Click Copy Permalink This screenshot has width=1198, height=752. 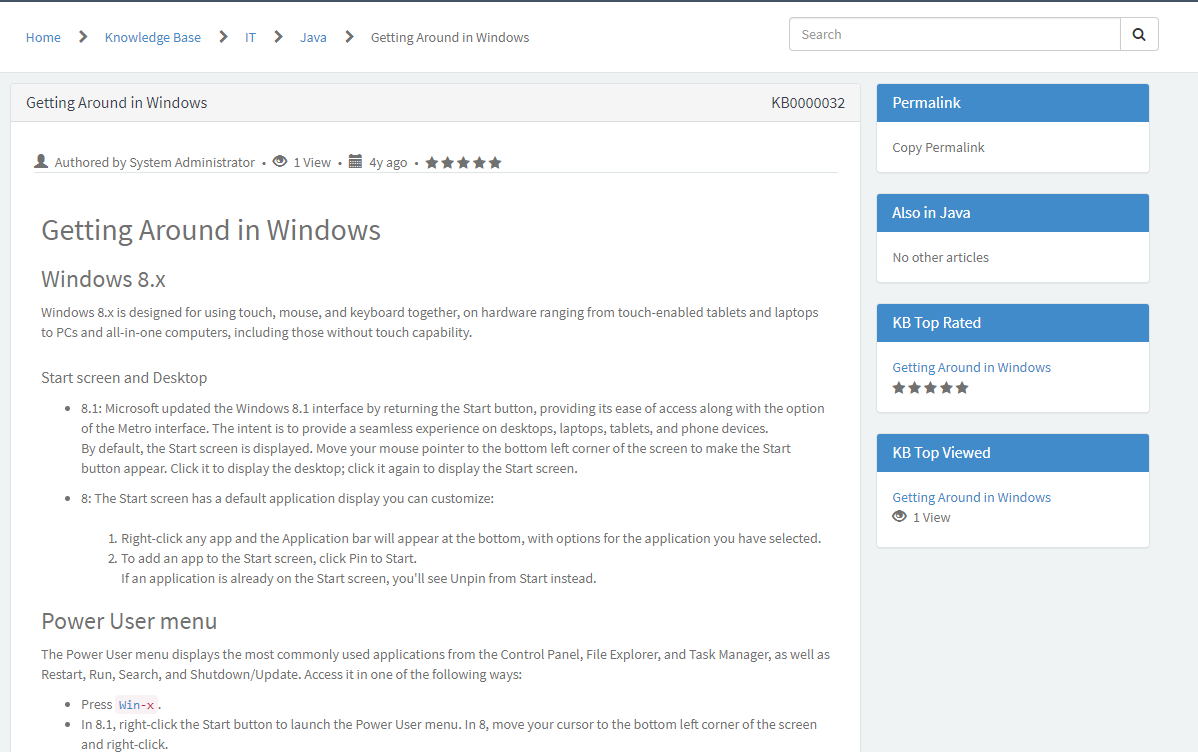938,147
